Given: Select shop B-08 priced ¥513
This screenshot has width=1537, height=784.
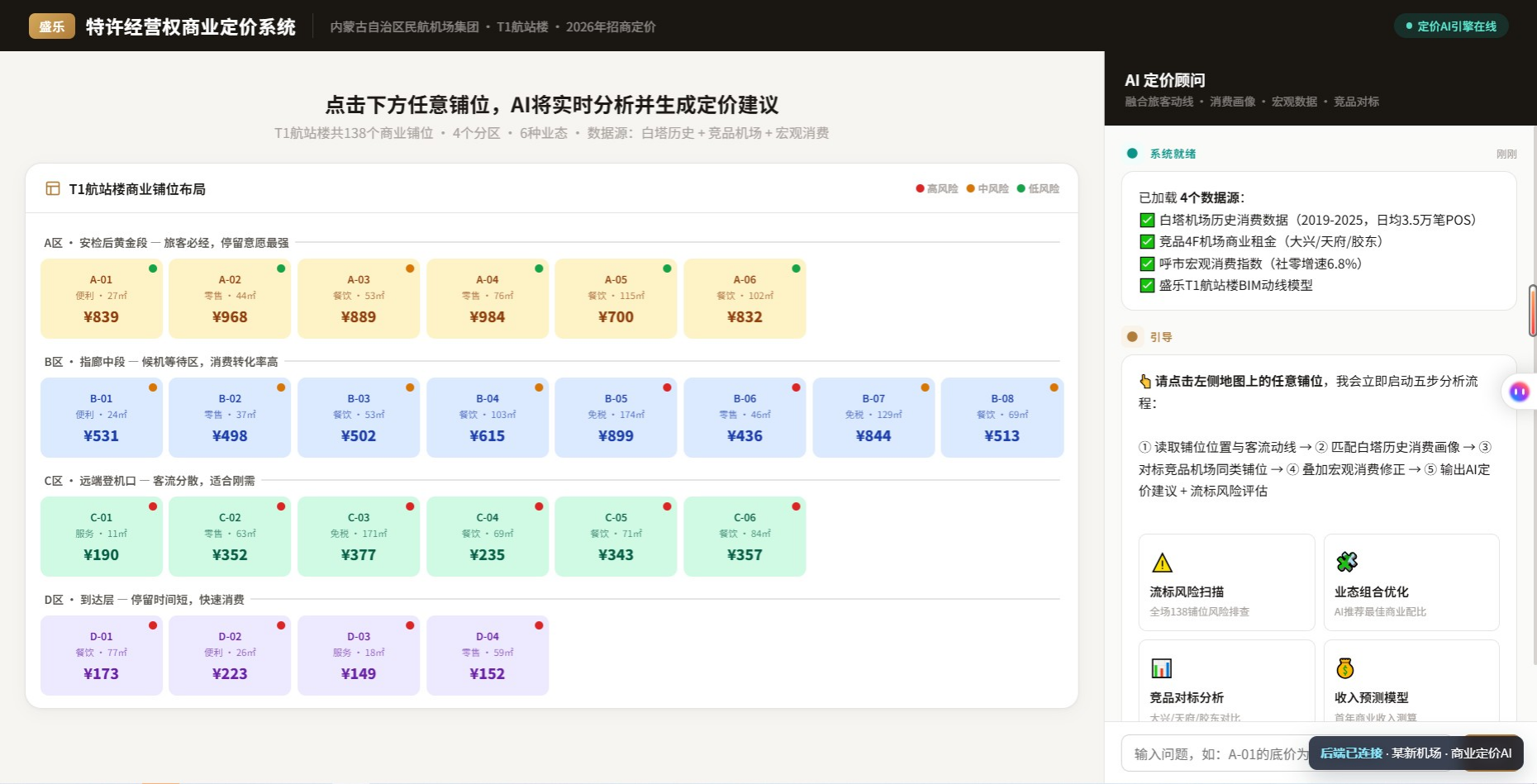Looking at the screenshot, I should click(1002, 417).
